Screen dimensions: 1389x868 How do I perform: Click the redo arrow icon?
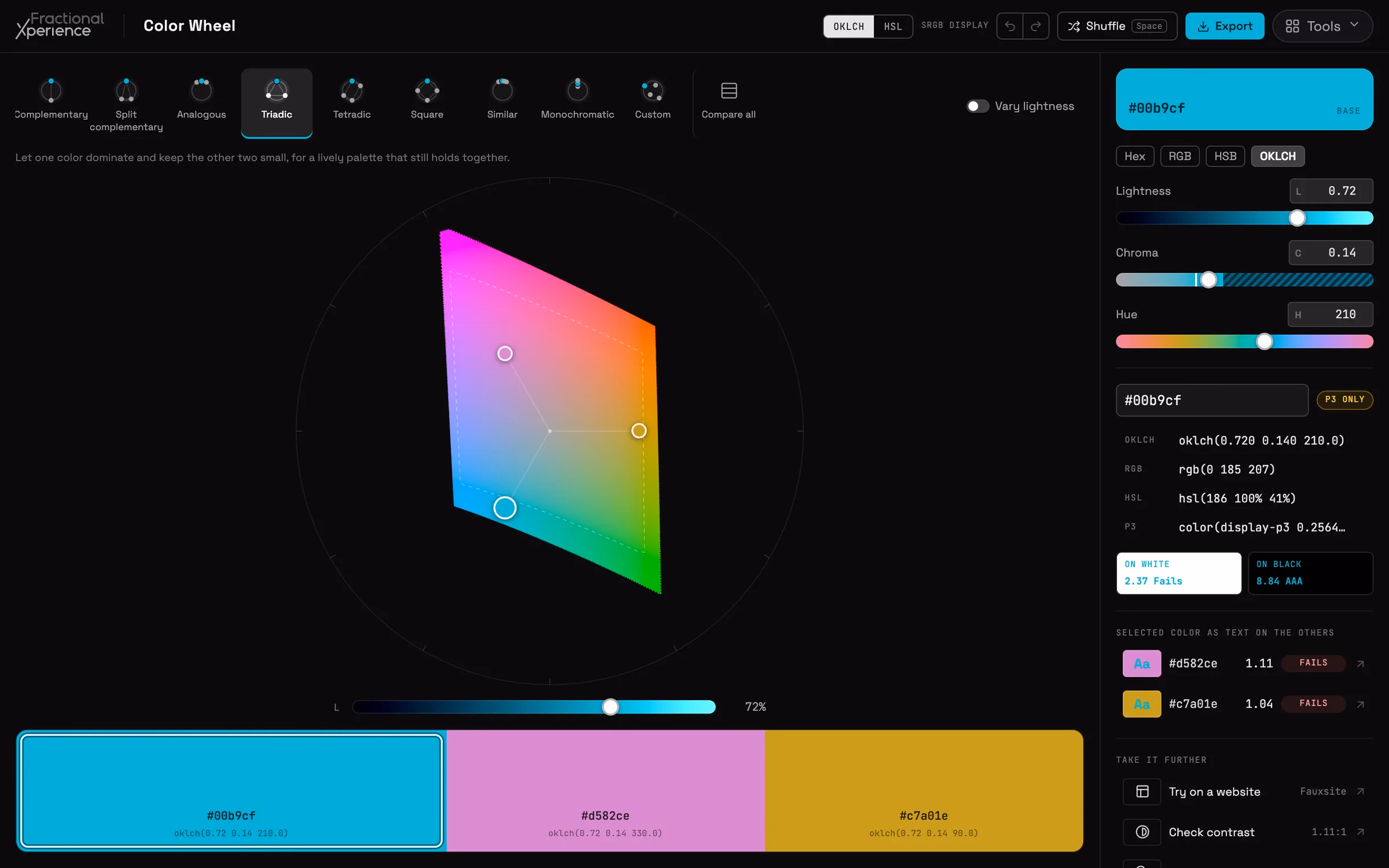pyautogui.click(x=1036, y=26)
